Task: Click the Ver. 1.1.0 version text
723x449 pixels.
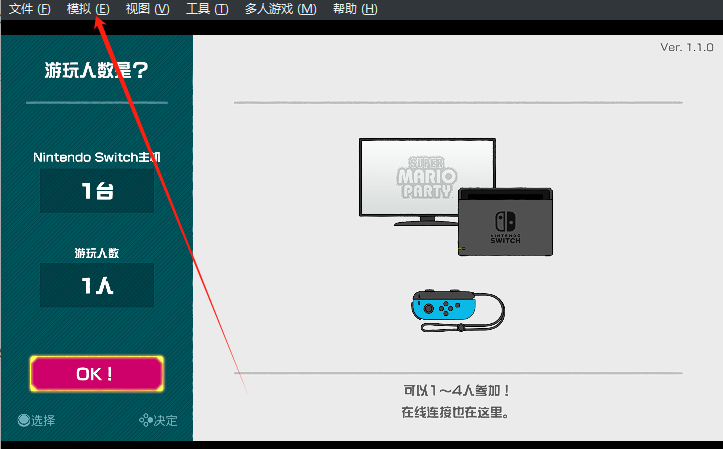Action: coord(687,47)
